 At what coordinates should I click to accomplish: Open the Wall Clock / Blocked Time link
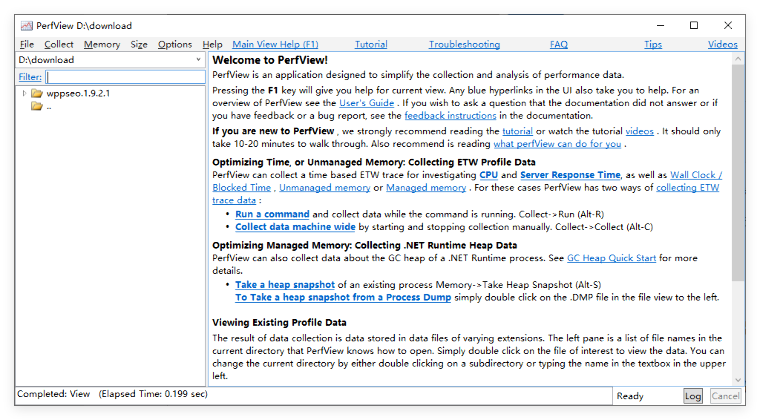tap(696, 174)
